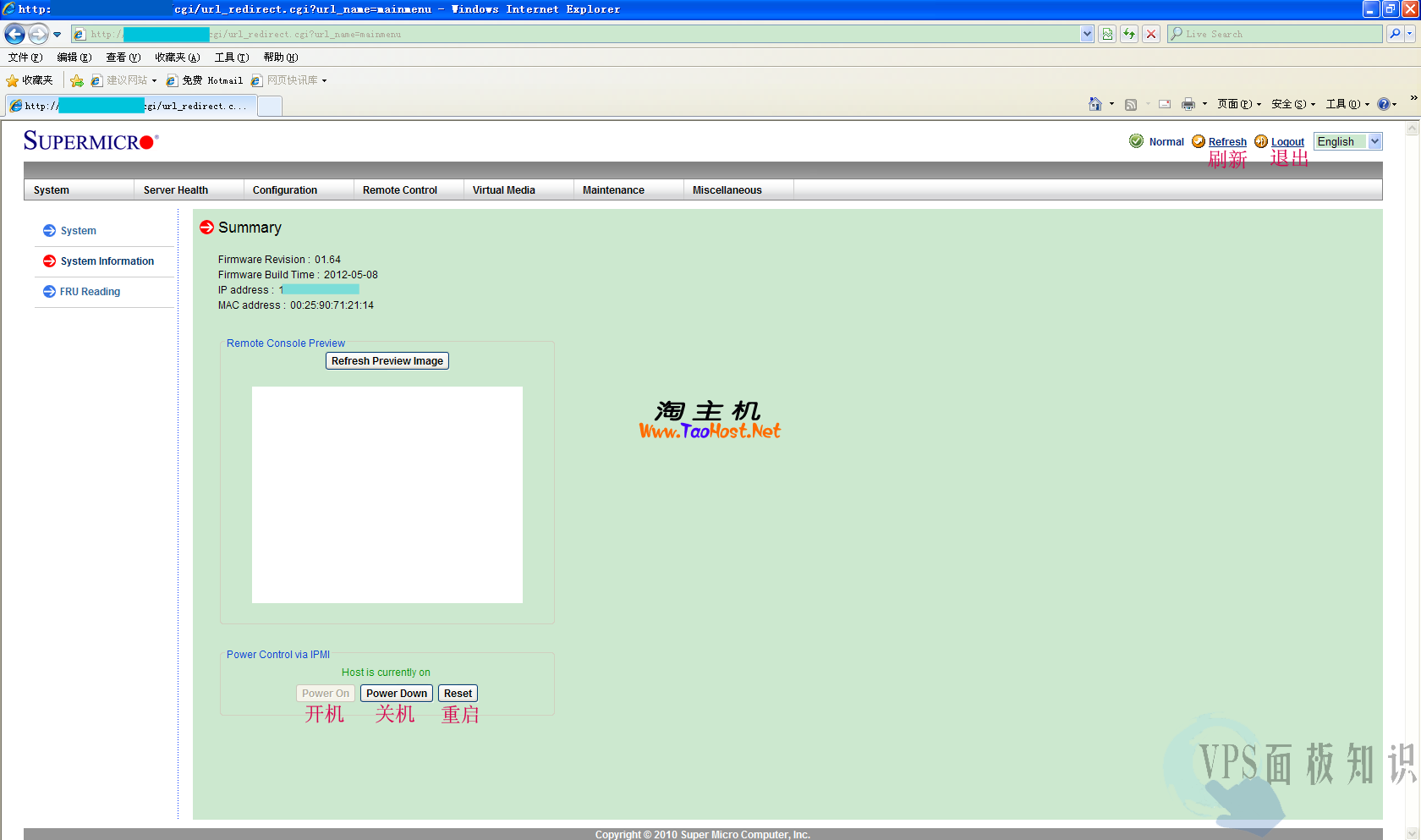
Task: Toggle the Compatibility View icon
Action: [x=1107, y=35]
